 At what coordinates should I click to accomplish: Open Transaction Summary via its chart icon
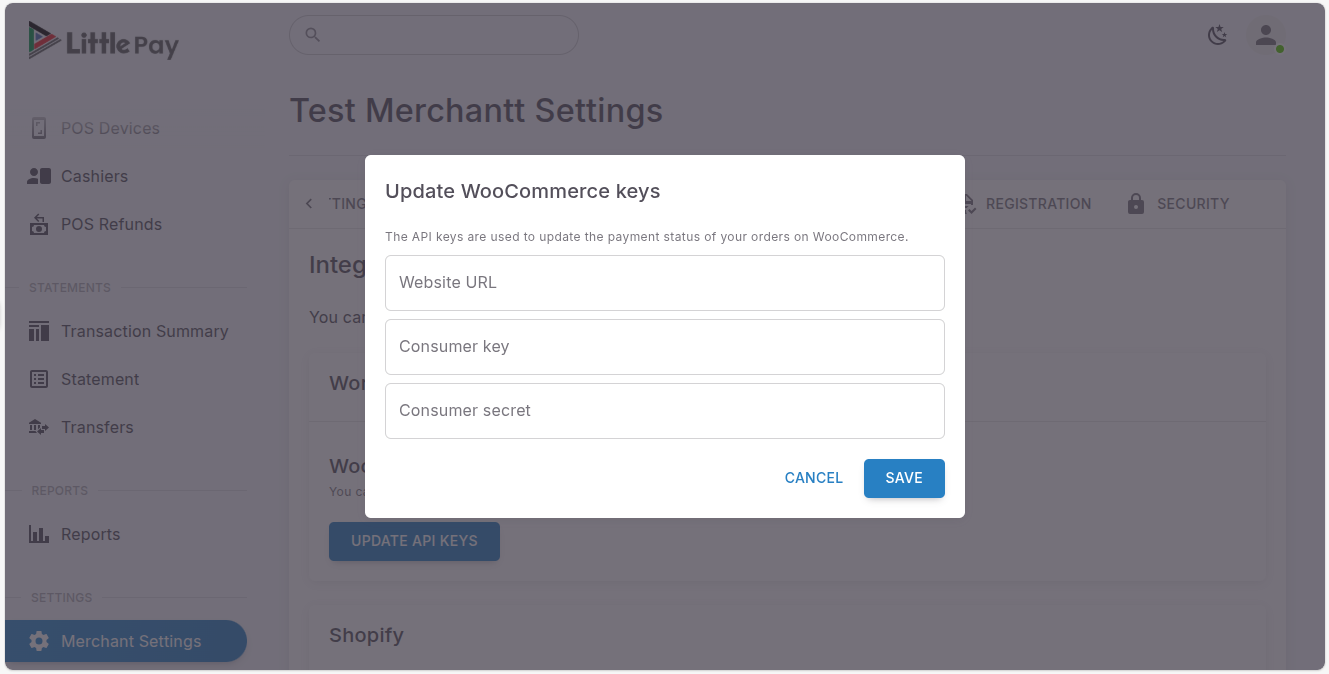[x=38, y=331]
